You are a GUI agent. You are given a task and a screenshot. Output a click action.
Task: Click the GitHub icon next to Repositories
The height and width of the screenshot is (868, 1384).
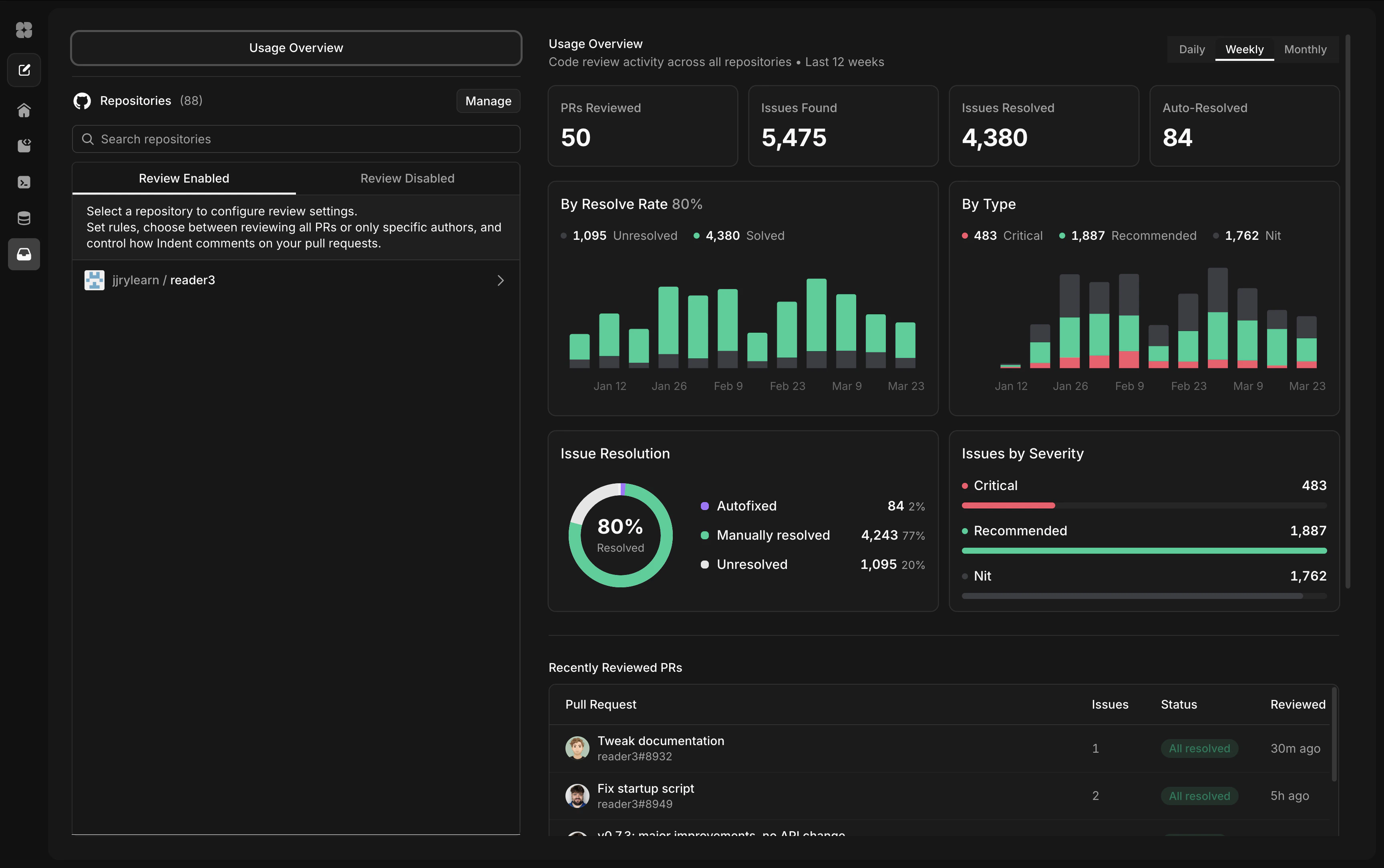(x=82, y=100)
